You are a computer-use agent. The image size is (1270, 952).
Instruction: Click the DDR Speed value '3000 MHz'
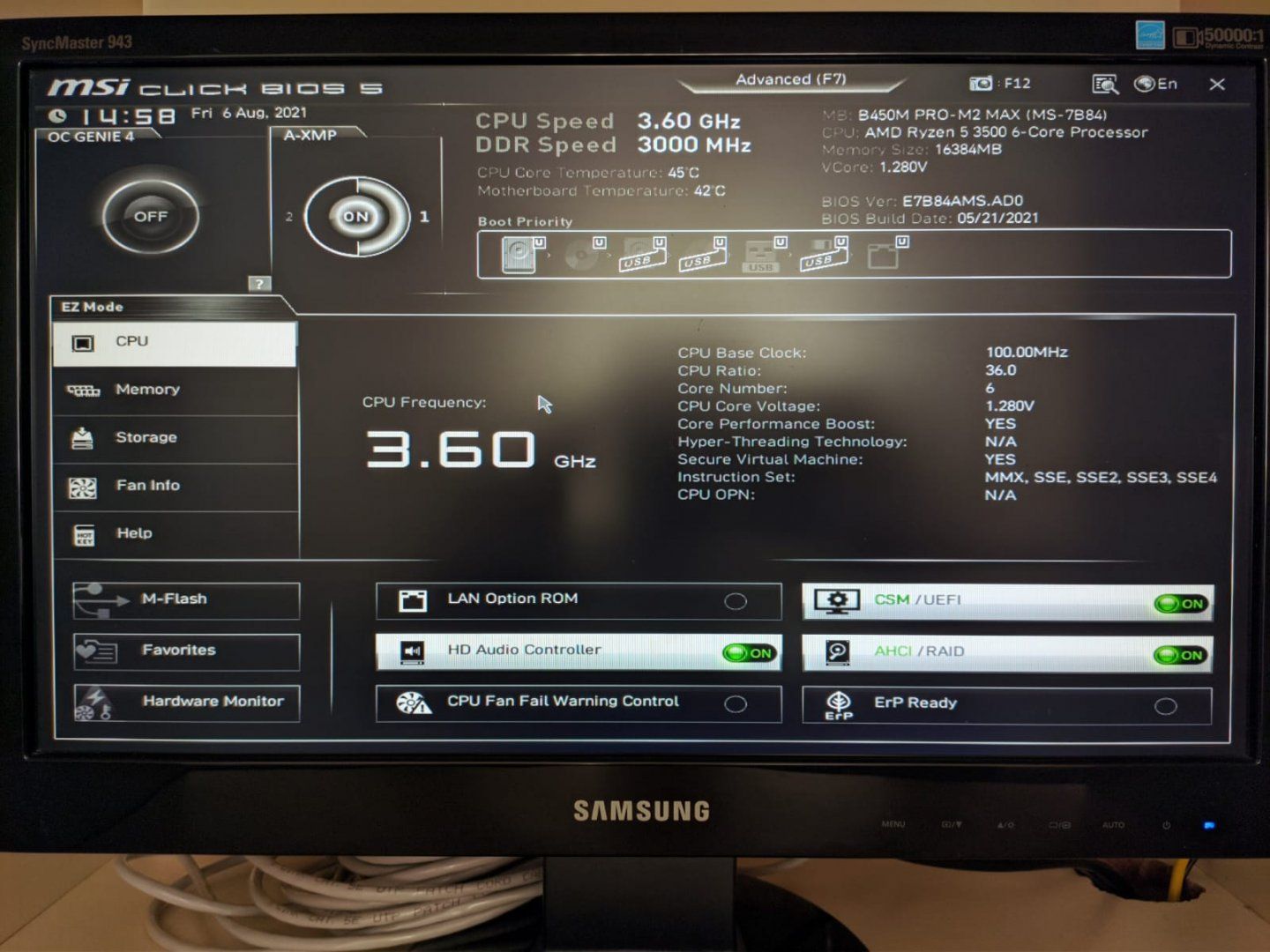pyautogui.click(x=694, y=145)
